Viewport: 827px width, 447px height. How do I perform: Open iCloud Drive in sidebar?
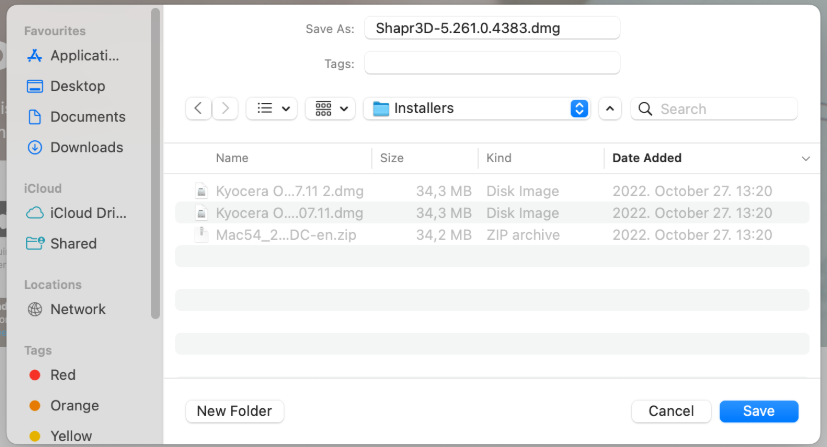point(88,213)
